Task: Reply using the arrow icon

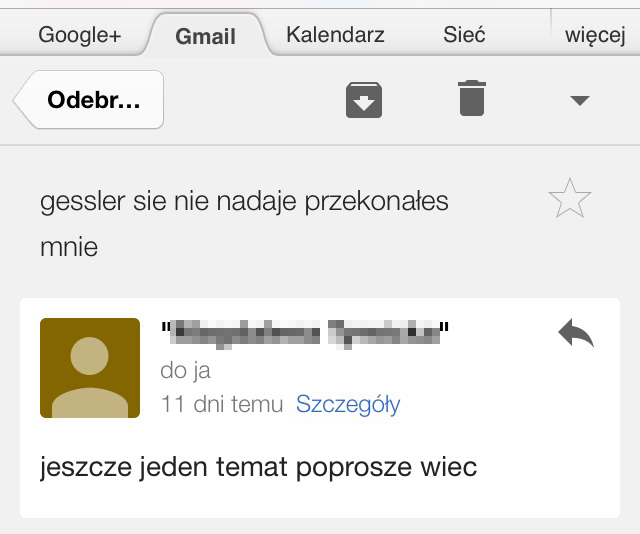Action: click(576, 335)
